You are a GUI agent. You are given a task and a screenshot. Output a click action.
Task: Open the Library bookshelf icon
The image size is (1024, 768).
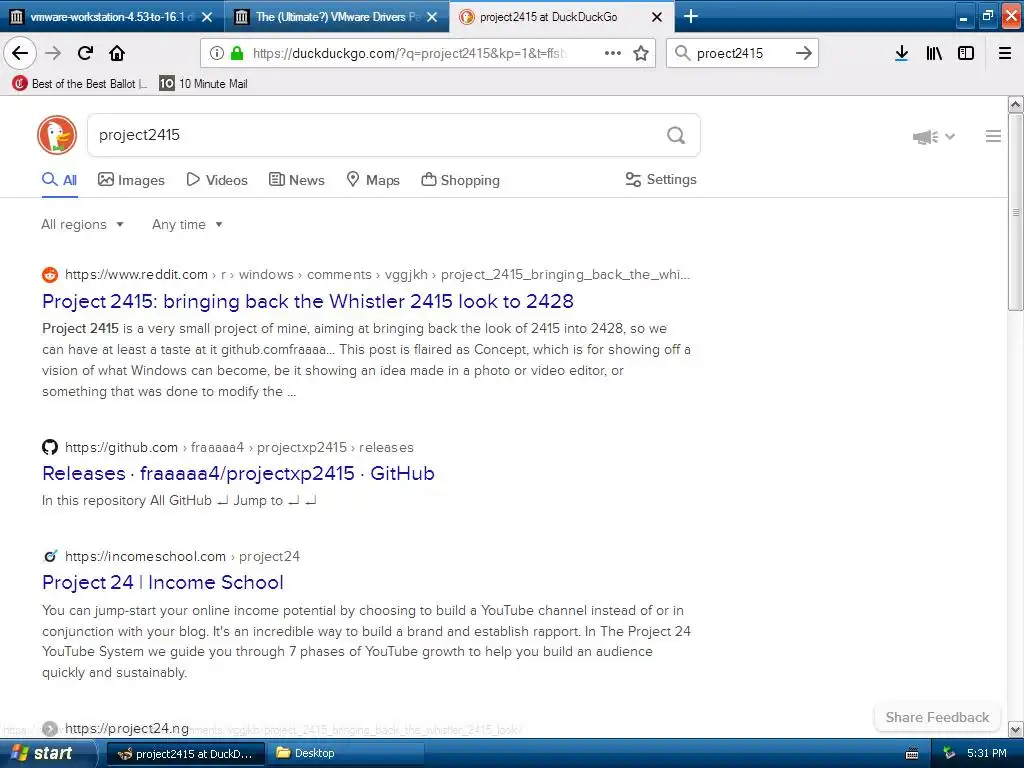(x=934, y=53)
